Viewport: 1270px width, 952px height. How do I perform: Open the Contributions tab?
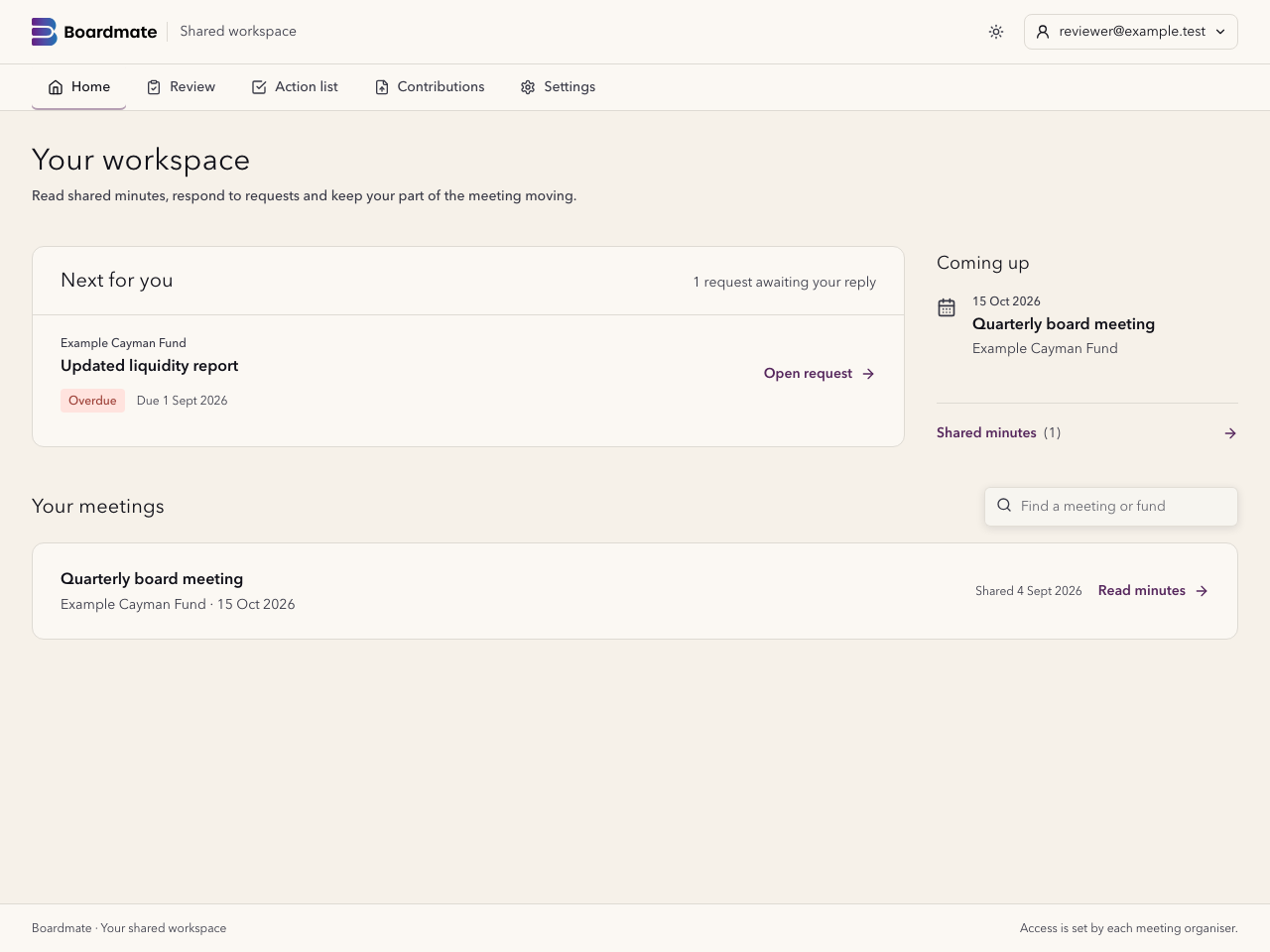pos(430,87)
